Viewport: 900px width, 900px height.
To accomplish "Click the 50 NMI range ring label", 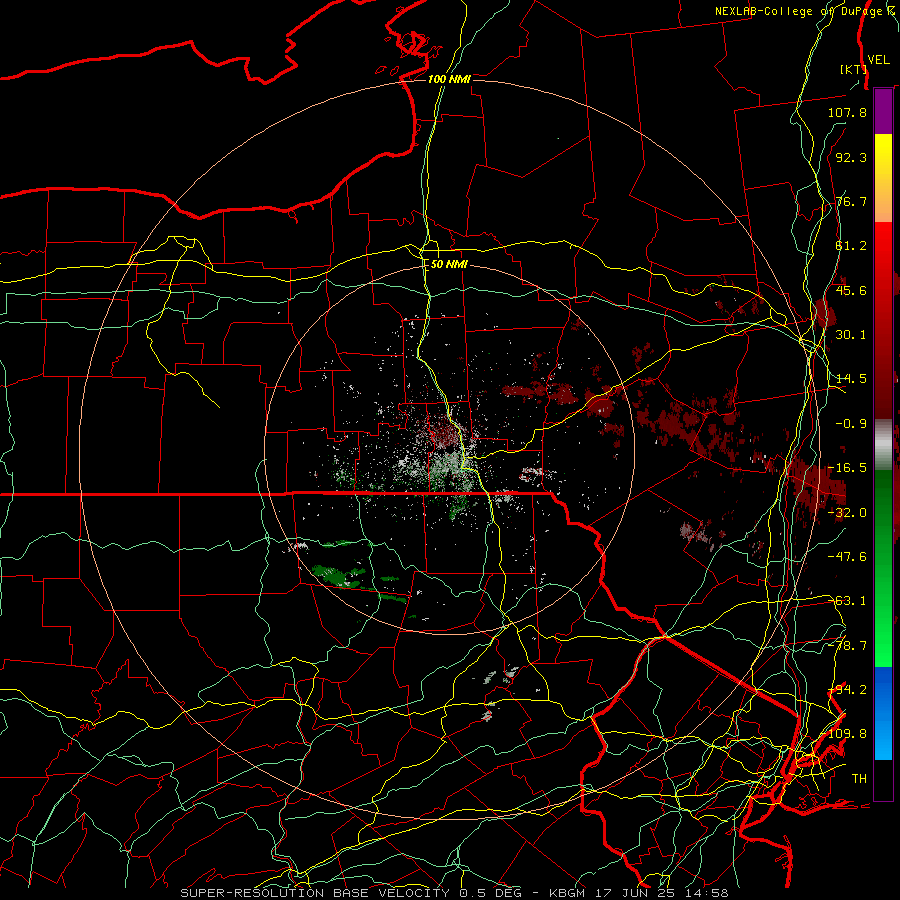I will click(449, 264).
